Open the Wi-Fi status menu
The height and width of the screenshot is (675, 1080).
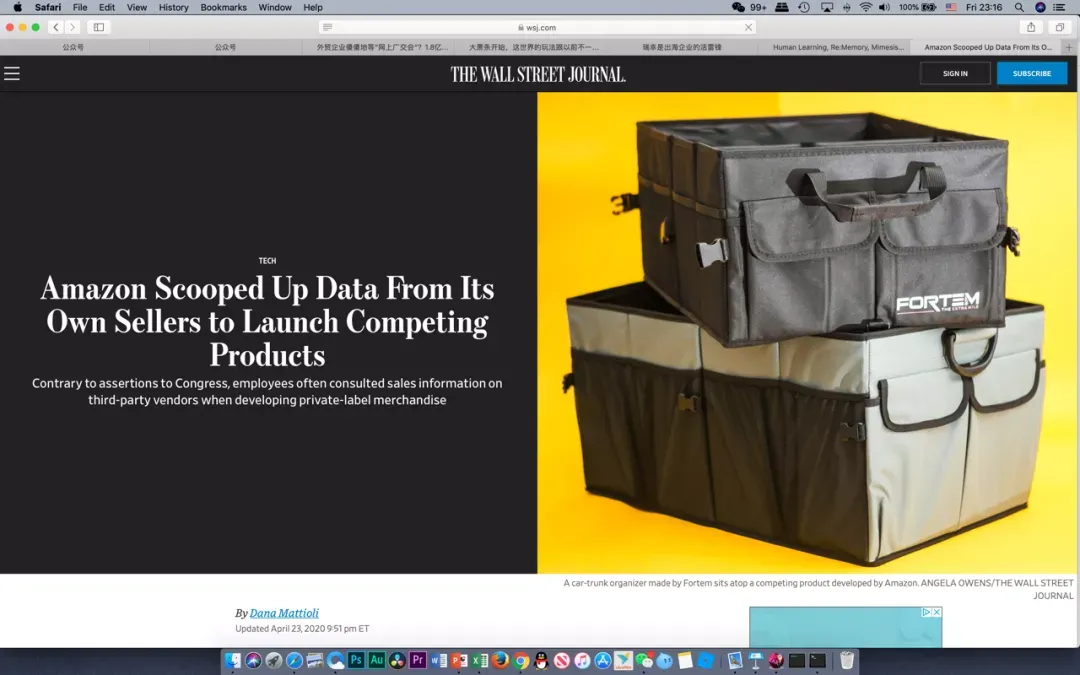pyautogui.click(x=866, y=7)
